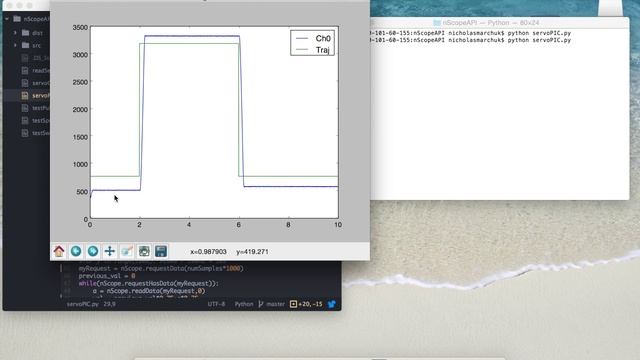Click servoPIC.py file name in status bar

click(x=83, y=304)
